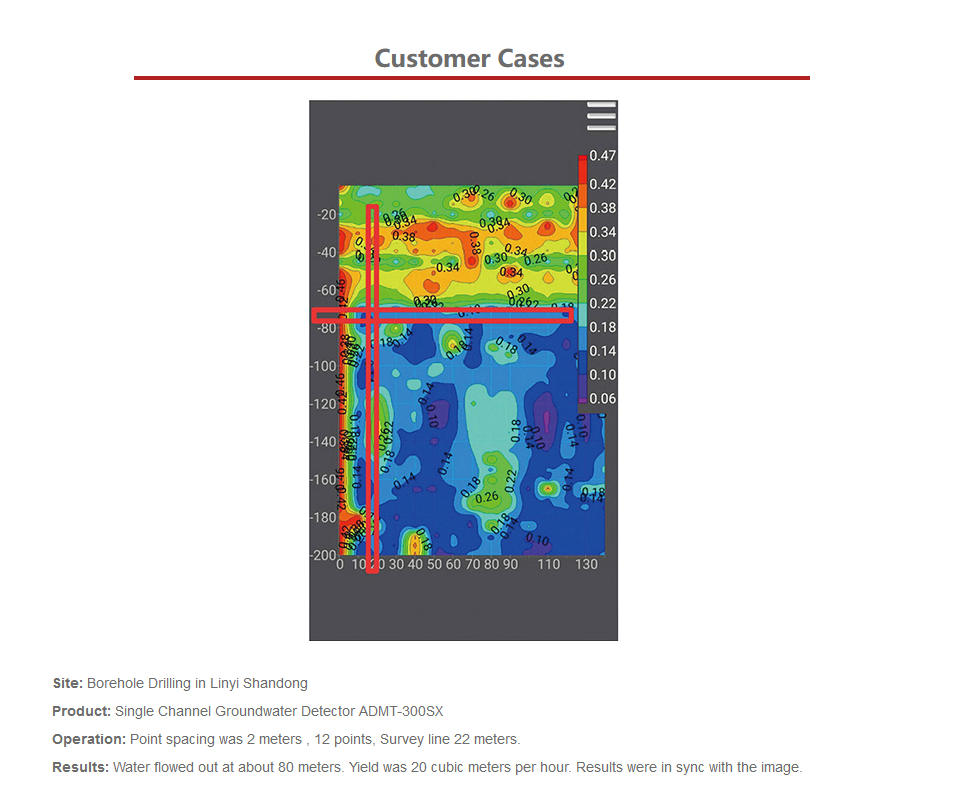Open the hamburger menu in the detector image
The height and width of the screenshot is (800, 961).
click(x=601, y=116)
